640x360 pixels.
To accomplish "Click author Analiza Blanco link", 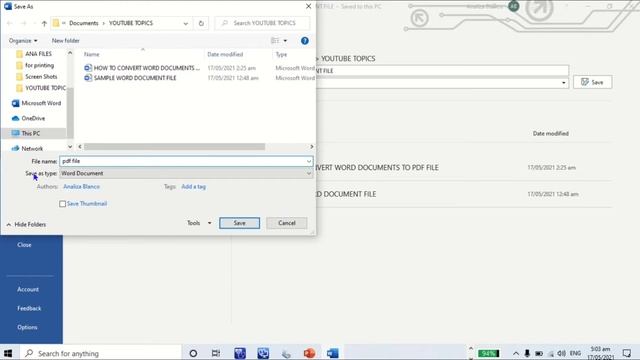I will [81, 187].
